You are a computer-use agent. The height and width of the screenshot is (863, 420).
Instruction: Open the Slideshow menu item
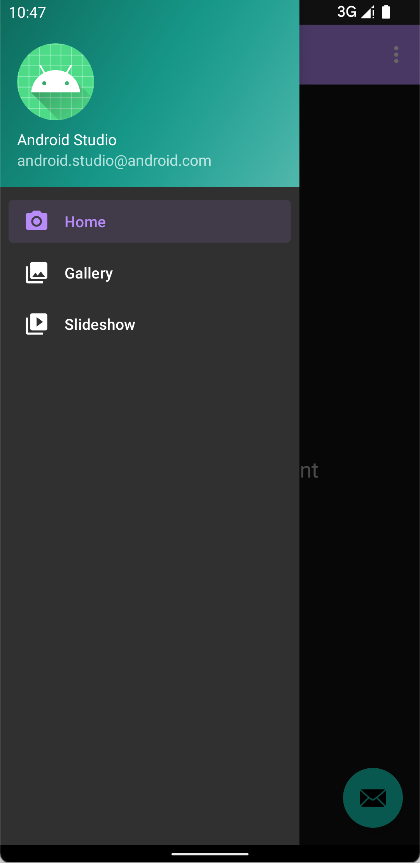click(150, 324)
